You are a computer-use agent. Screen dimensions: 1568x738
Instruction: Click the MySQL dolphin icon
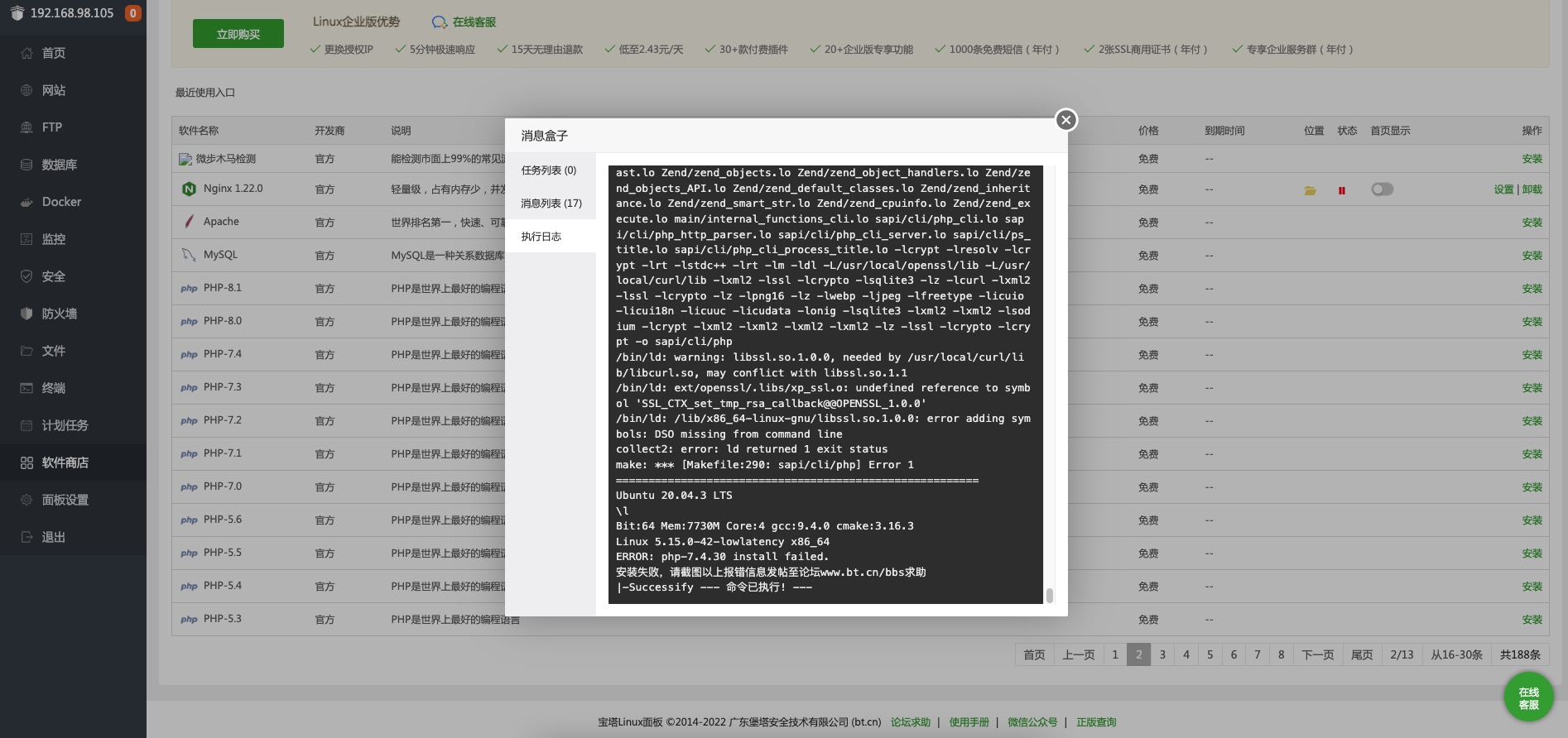point(189,255)
